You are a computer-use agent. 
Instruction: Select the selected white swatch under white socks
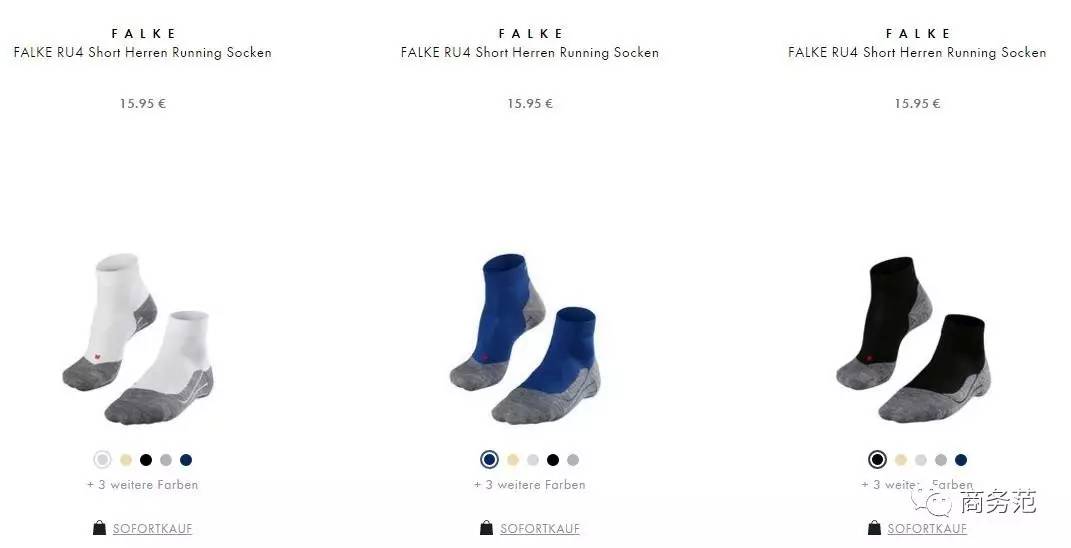coord(102,460)
